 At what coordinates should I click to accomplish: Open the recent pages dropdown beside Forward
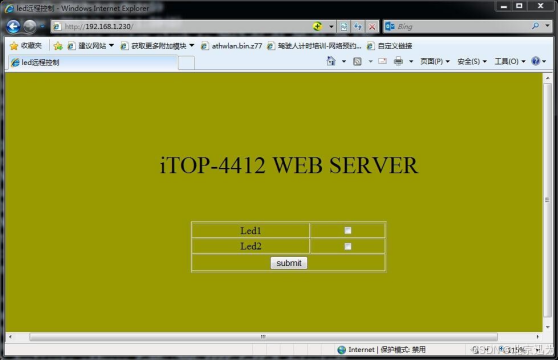(x=42, y=26)
